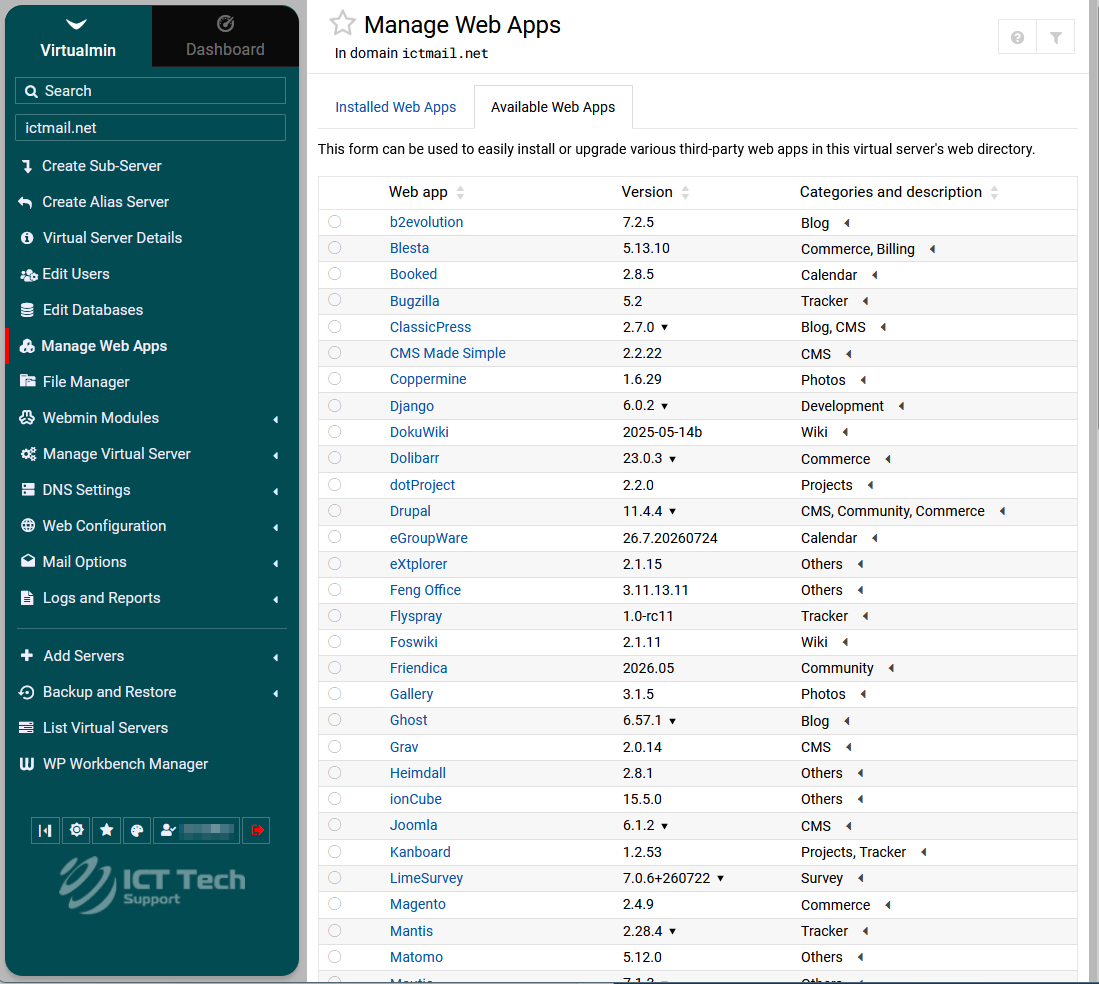Click the Edit Databases stack icon
Image resolution: width=1099 pixels, height=984 pixels.
point(27,310)
